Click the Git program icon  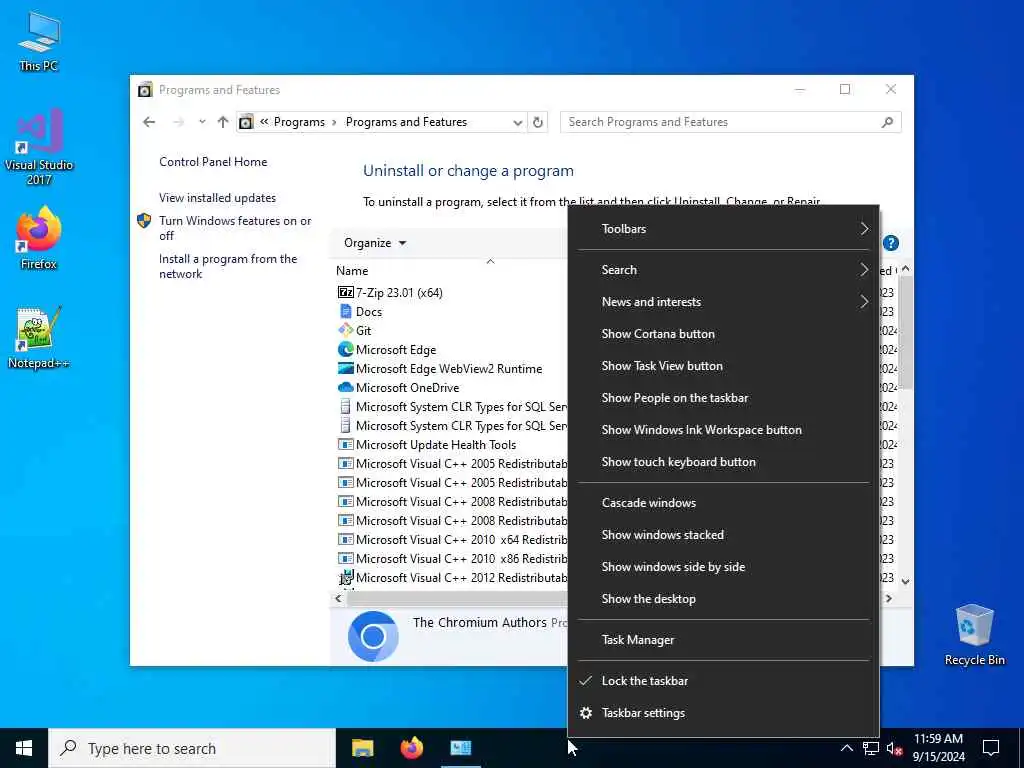click(x=345, y=330)
